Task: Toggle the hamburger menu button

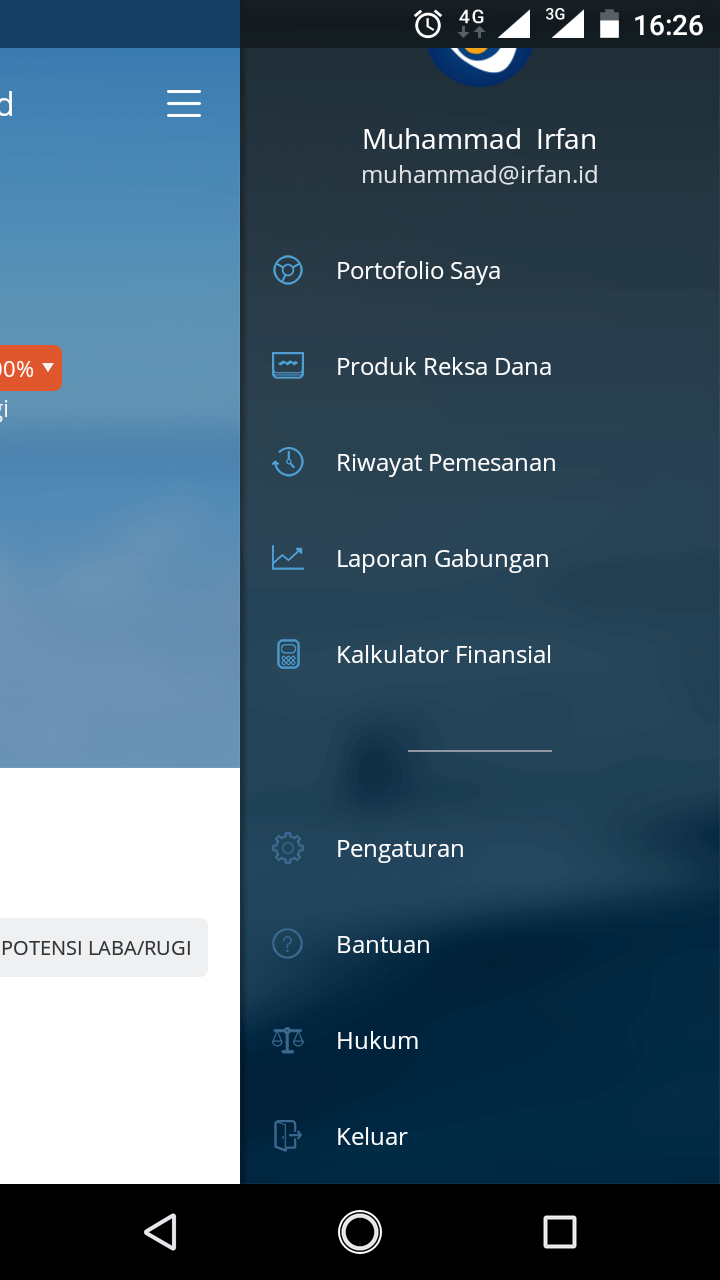Action: [184, 103]
